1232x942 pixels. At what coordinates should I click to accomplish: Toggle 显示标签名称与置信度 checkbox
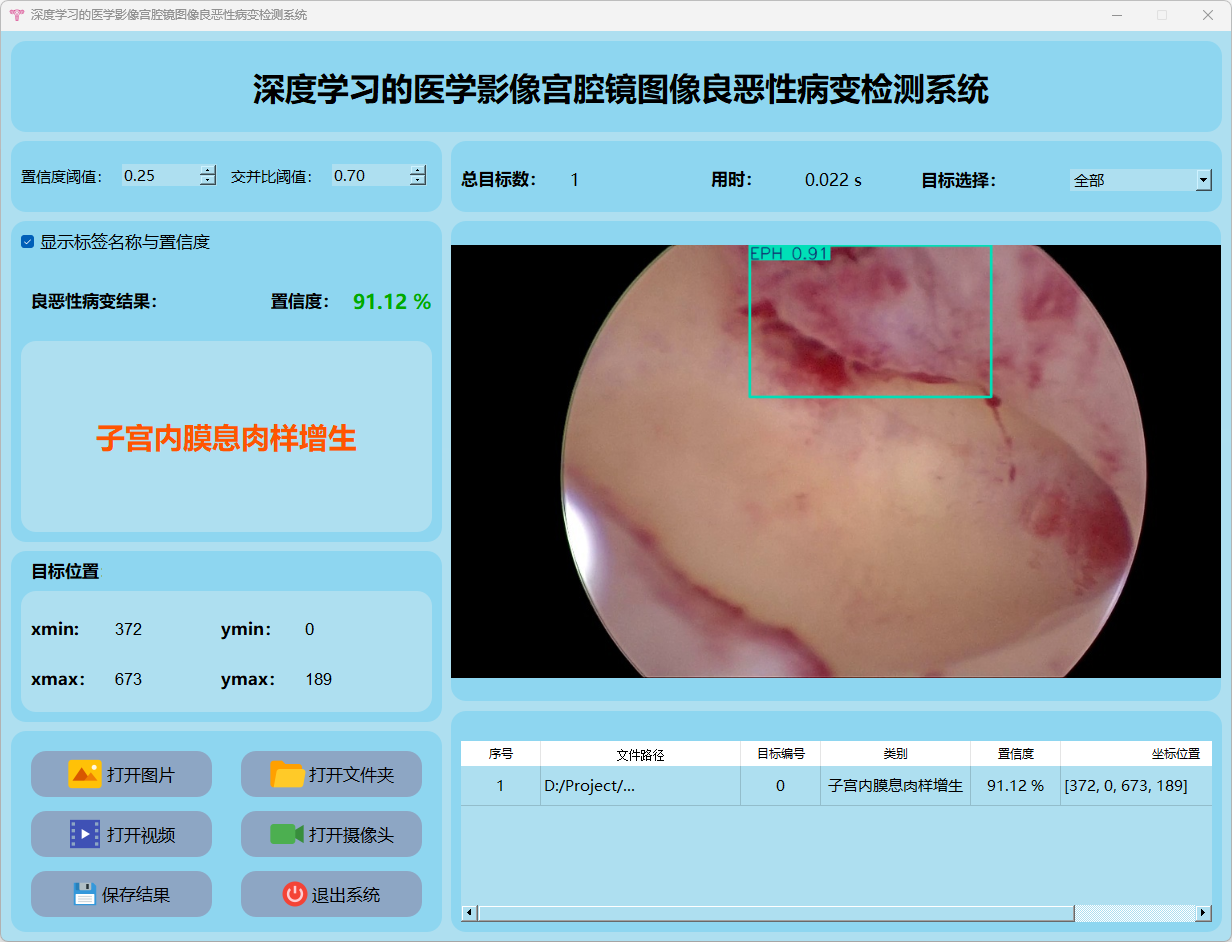28,242
